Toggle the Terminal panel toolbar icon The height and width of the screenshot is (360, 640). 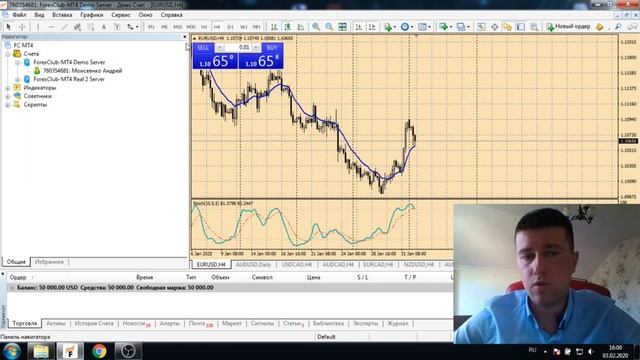(x=521, y=27)
